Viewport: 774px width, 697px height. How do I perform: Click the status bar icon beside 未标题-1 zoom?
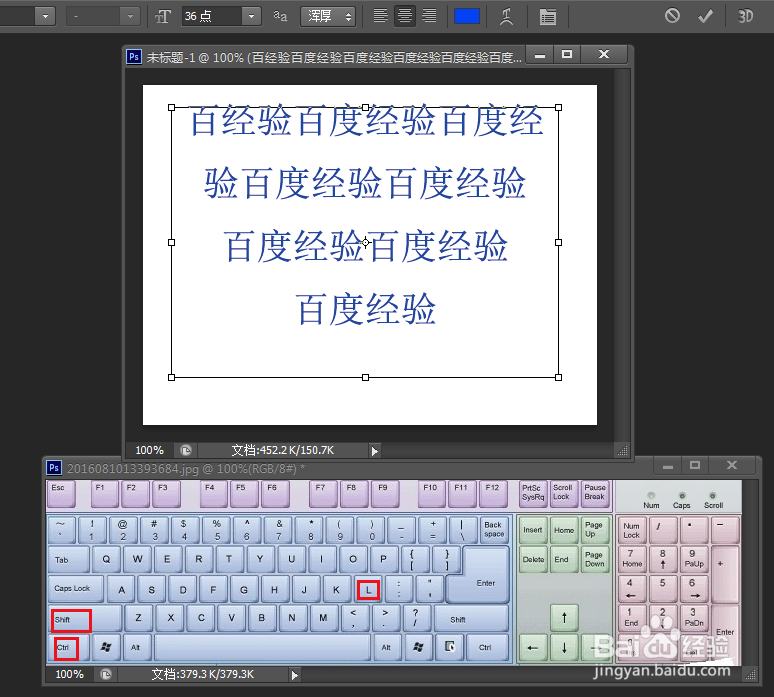186,450
